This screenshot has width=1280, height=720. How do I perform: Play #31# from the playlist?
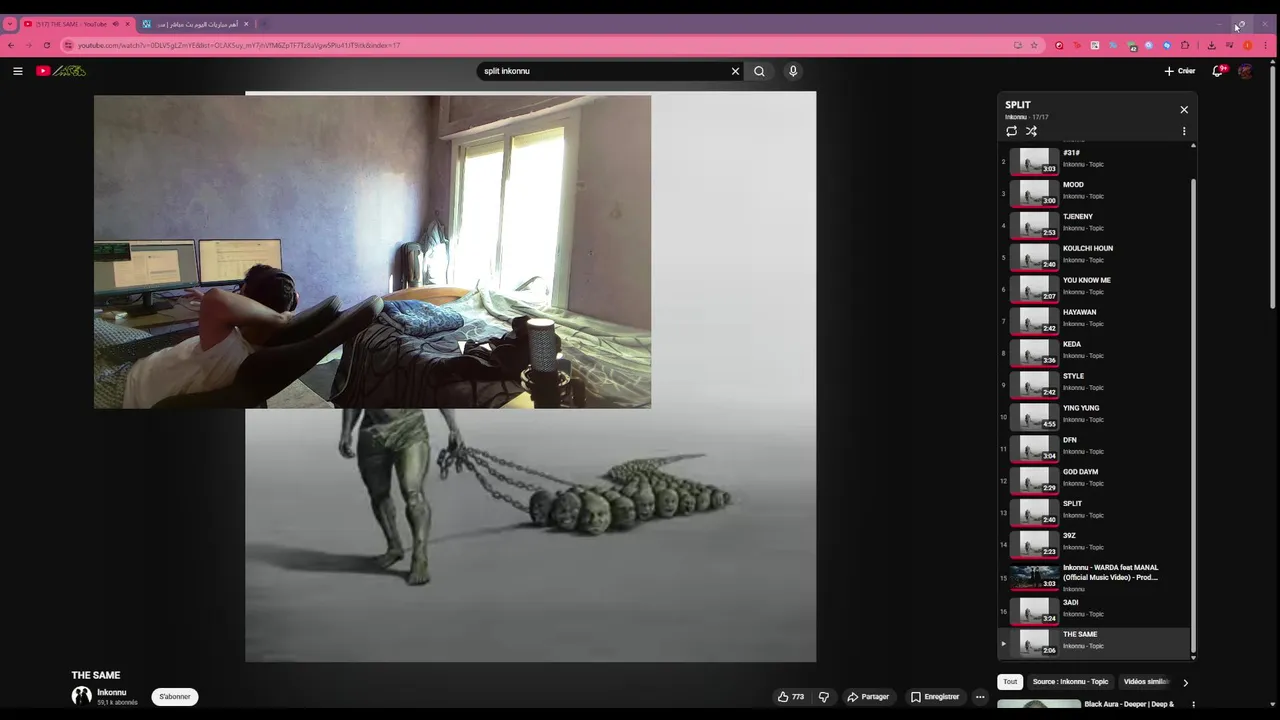coord(1094,160)
